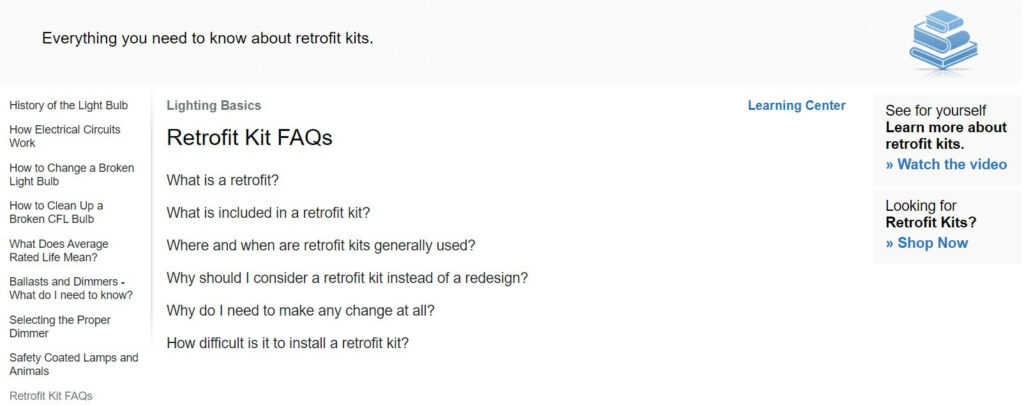Open the Learning Center link
Viewport: 1024px width, 405px height.
[x=796, y=105]
